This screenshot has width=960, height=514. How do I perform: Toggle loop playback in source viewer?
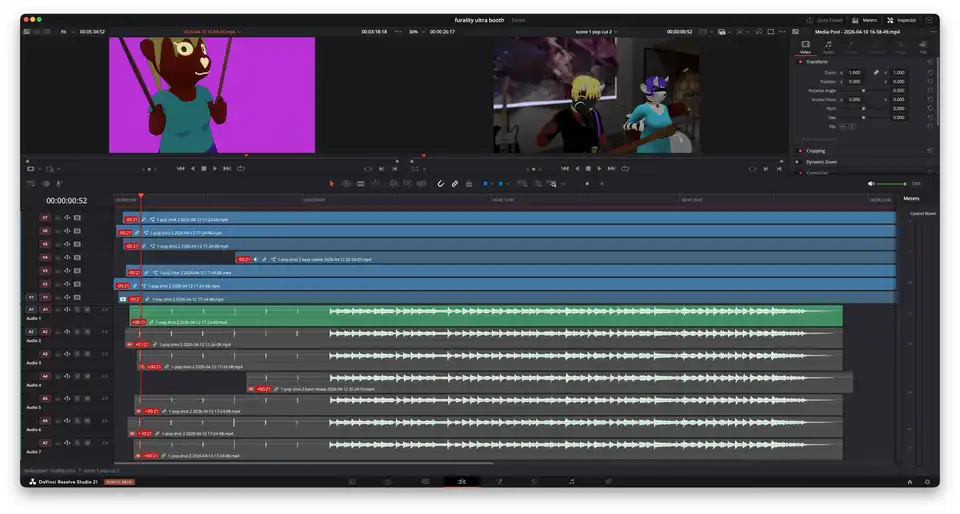(x=241, y=168)
